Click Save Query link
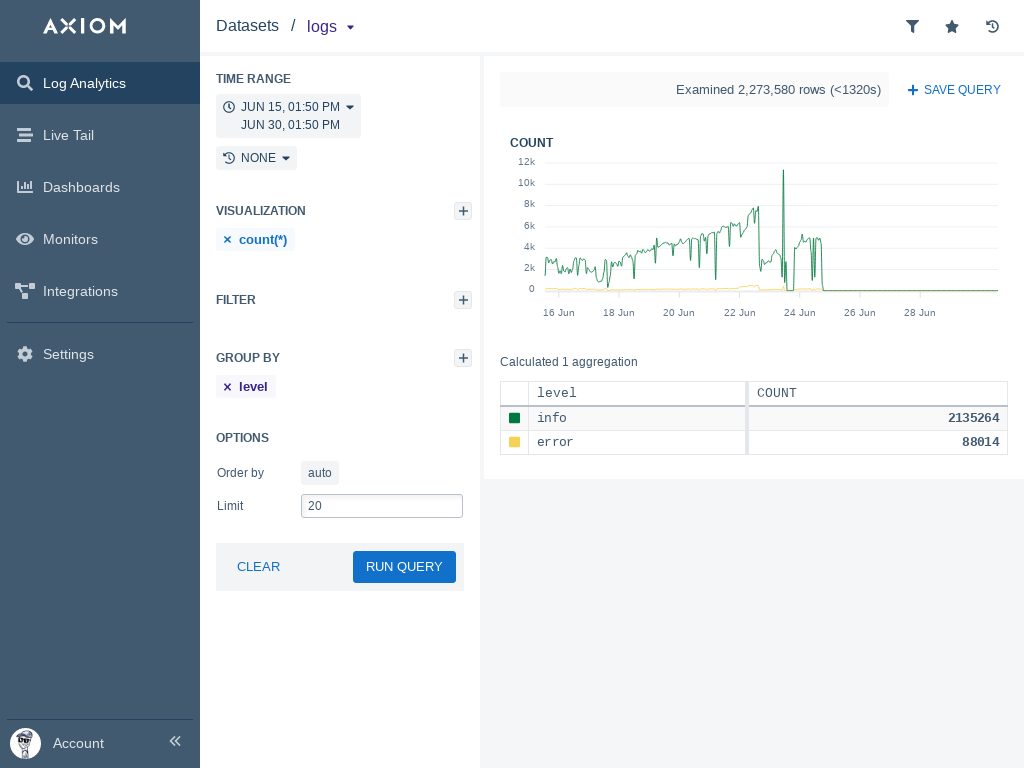The width and height of the screenshot is (1024, 768). (x=953, y=90)
